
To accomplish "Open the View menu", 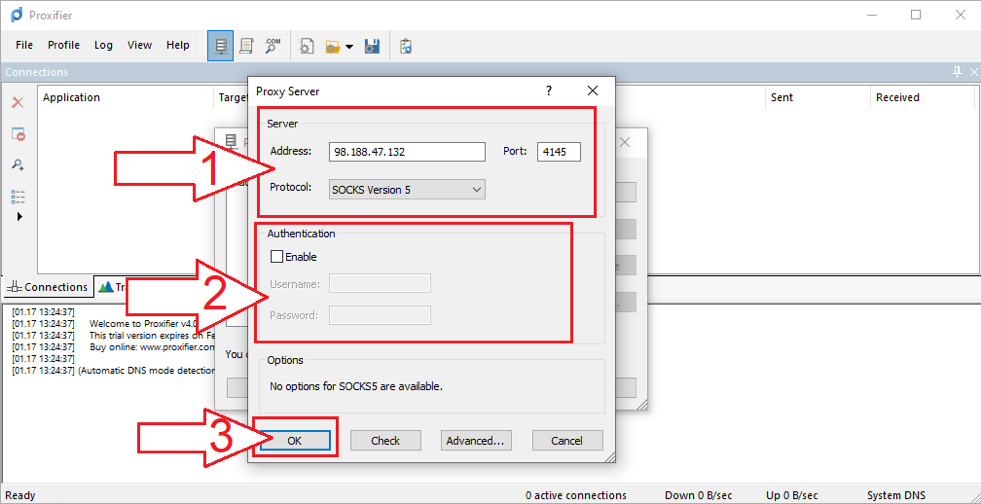I will (140, 45).
